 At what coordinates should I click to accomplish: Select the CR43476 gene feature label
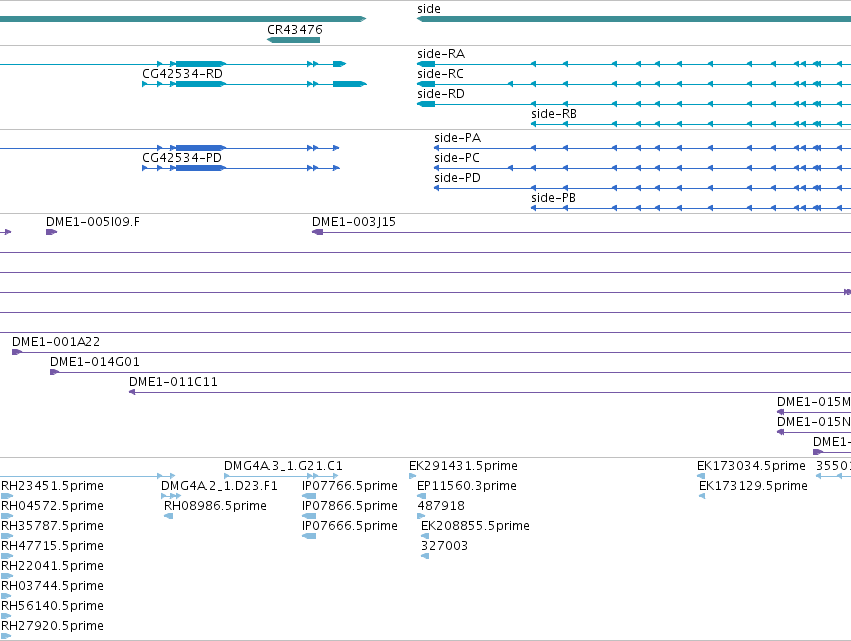[x=295, y=29]
